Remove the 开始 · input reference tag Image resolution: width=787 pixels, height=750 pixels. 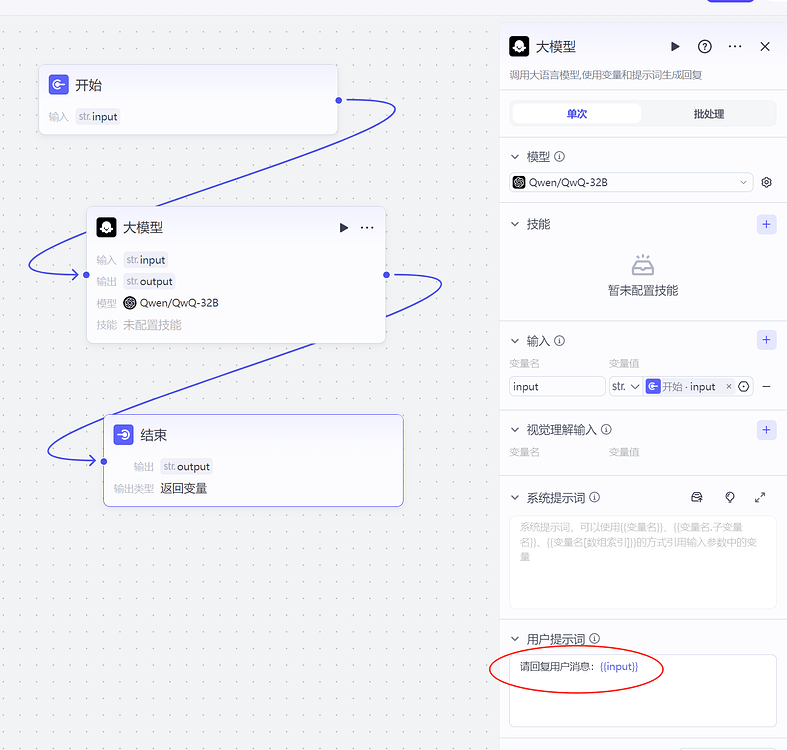[729, 386]
